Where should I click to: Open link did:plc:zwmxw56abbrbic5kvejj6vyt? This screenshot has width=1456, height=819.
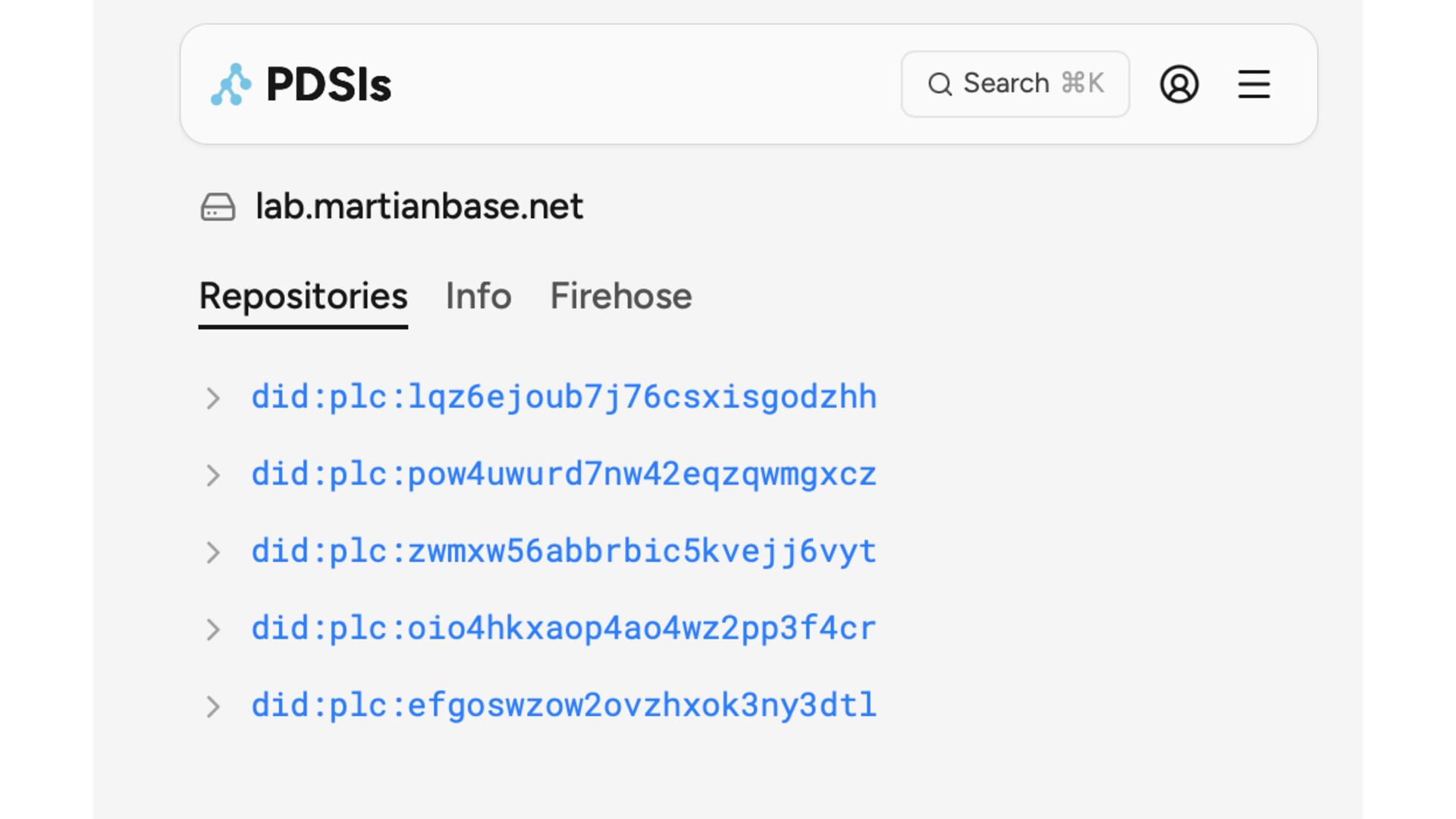[563, 551]
